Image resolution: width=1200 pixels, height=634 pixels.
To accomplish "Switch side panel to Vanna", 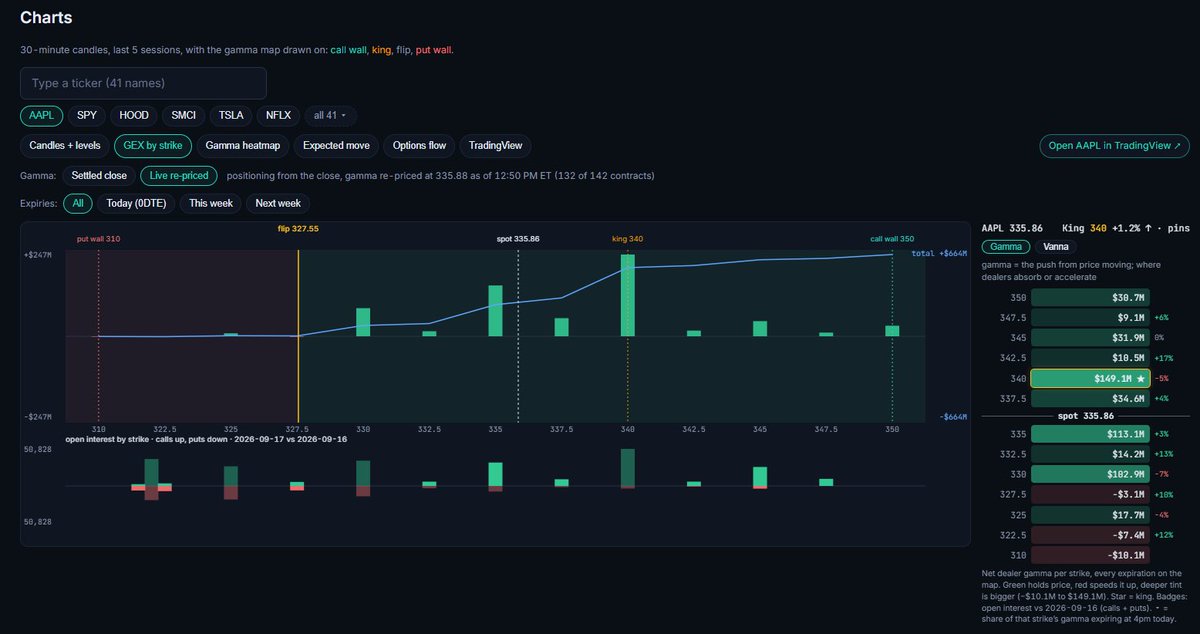I will tap(1056, 246).
